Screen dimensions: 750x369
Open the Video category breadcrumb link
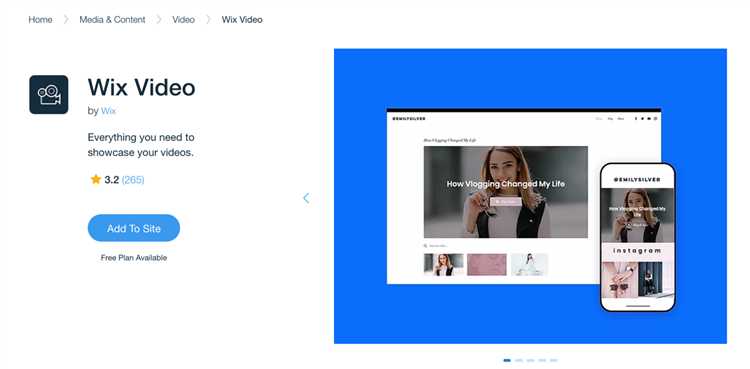click(184, 20)
